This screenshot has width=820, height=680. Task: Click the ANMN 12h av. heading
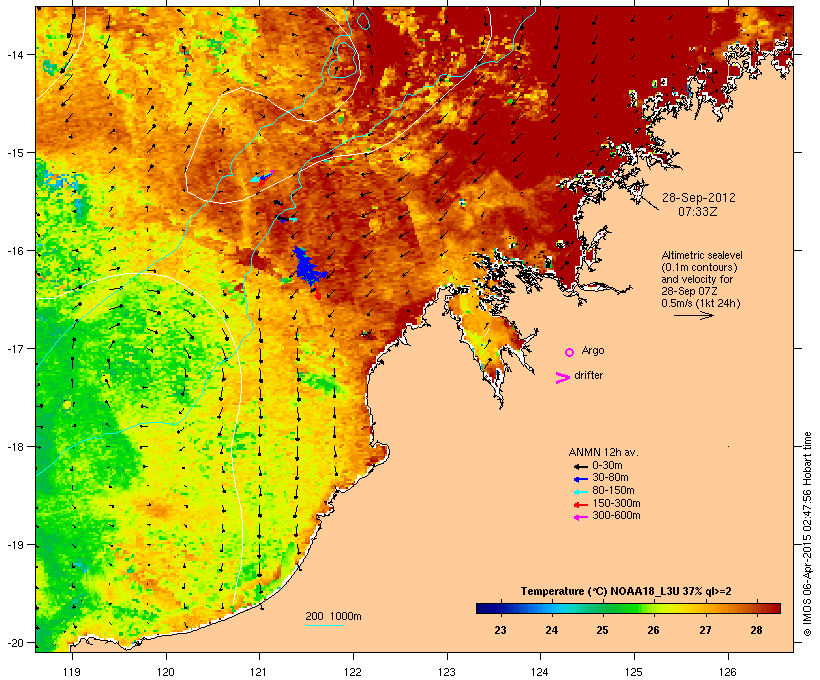coord(603,452)
